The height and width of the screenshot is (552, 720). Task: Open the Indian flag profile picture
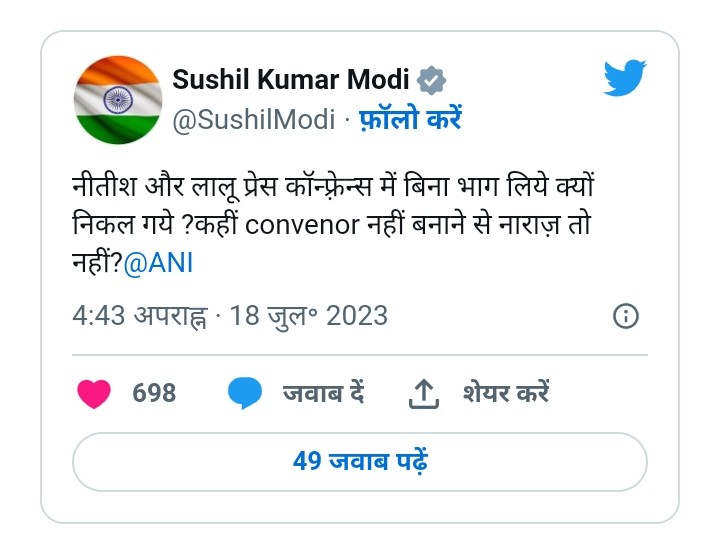tap(118, 100)
